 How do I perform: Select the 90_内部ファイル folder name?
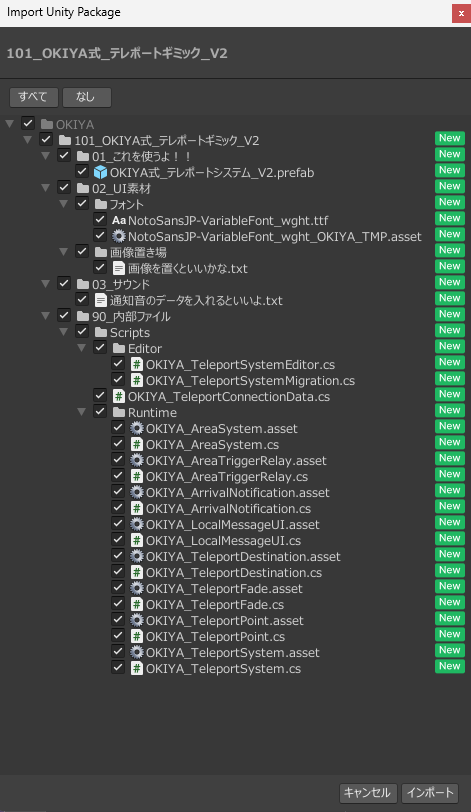131,316
